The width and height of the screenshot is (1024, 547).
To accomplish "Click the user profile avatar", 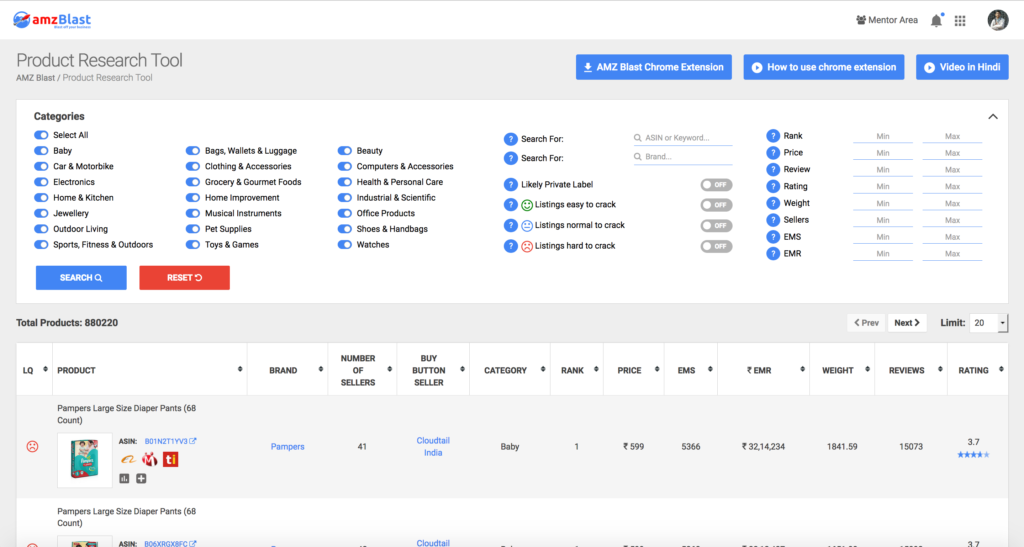I will point(997,20).
